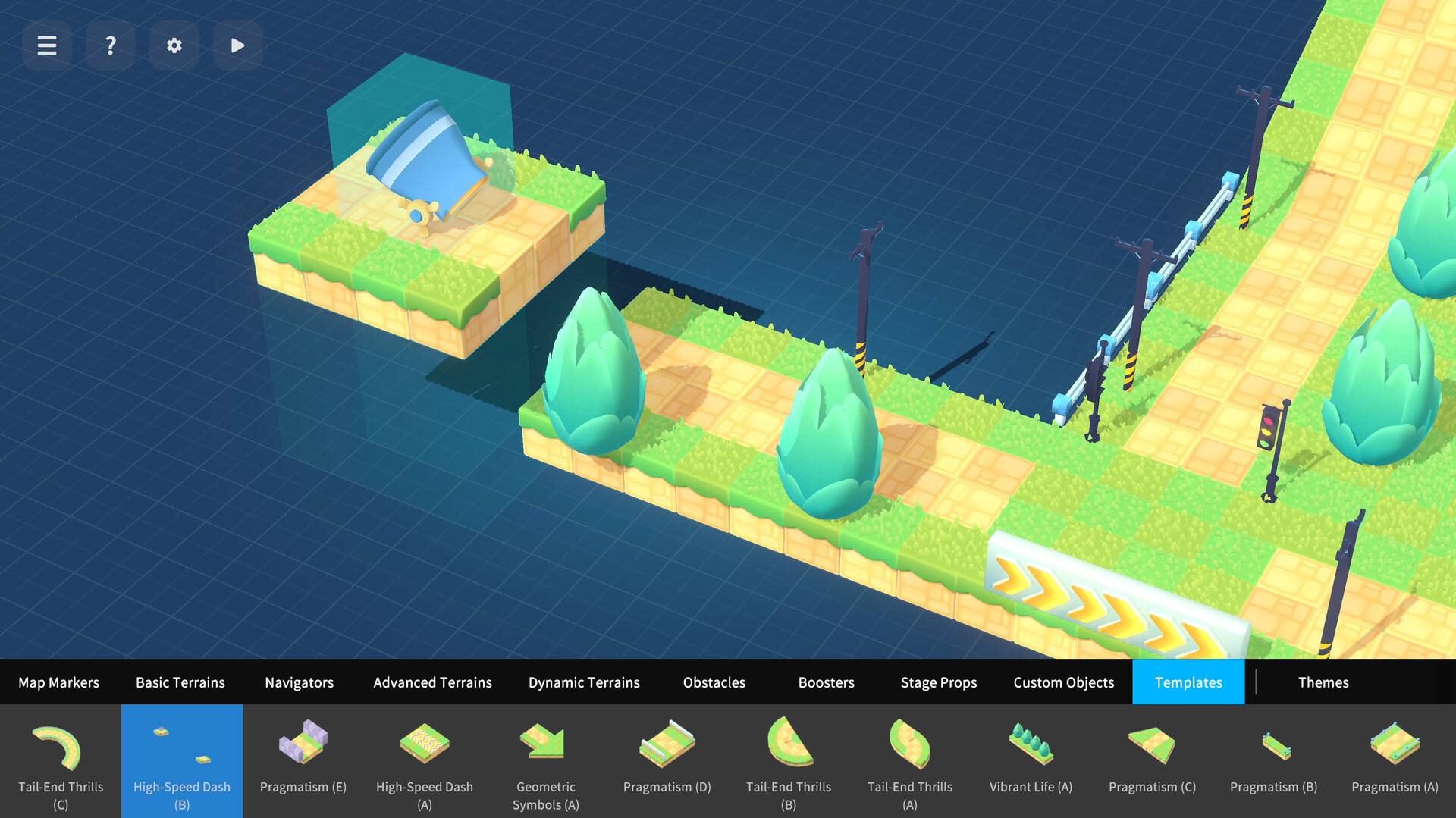Pick the Geometric Symbols (A) template
Viewport: 1456px width, 818px height.
pos(546,760)
